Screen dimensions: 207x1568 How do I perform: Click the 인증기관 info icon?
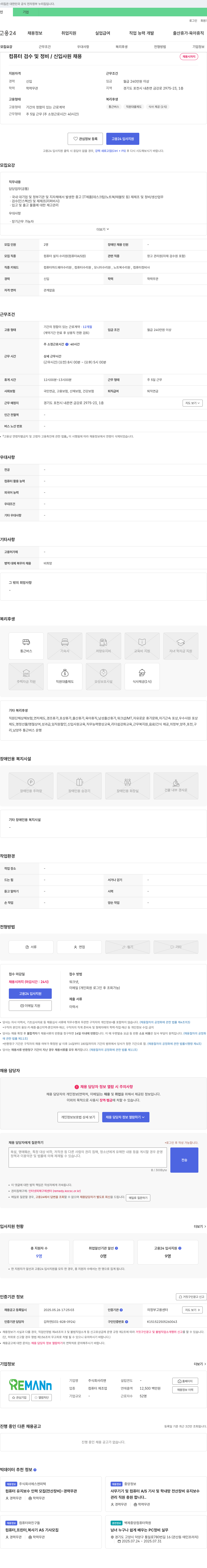(121, 1310)
